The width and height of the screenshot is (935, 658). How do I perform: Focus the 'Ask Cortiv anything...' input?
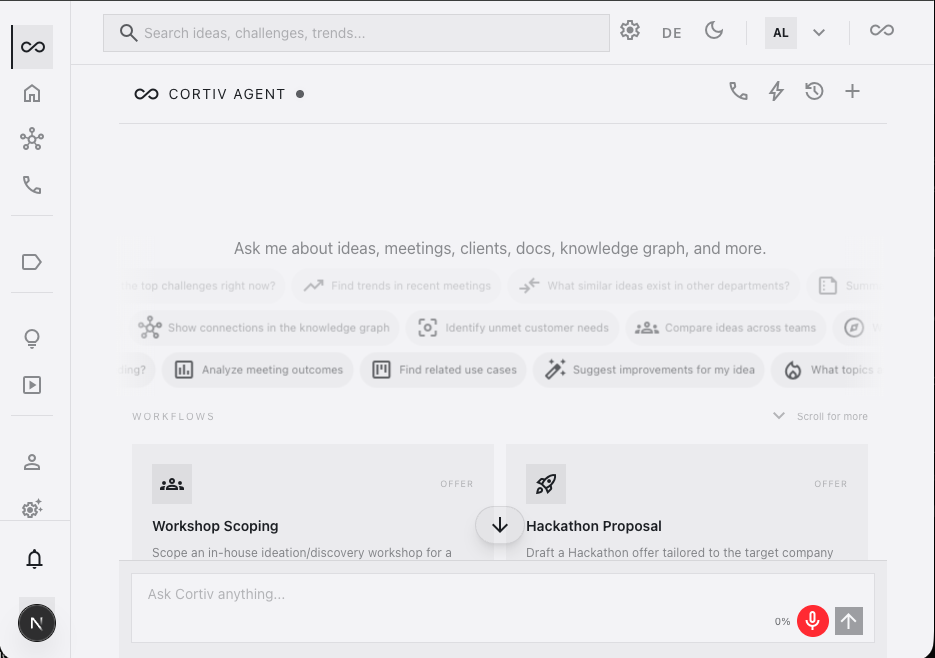point(503,608)
